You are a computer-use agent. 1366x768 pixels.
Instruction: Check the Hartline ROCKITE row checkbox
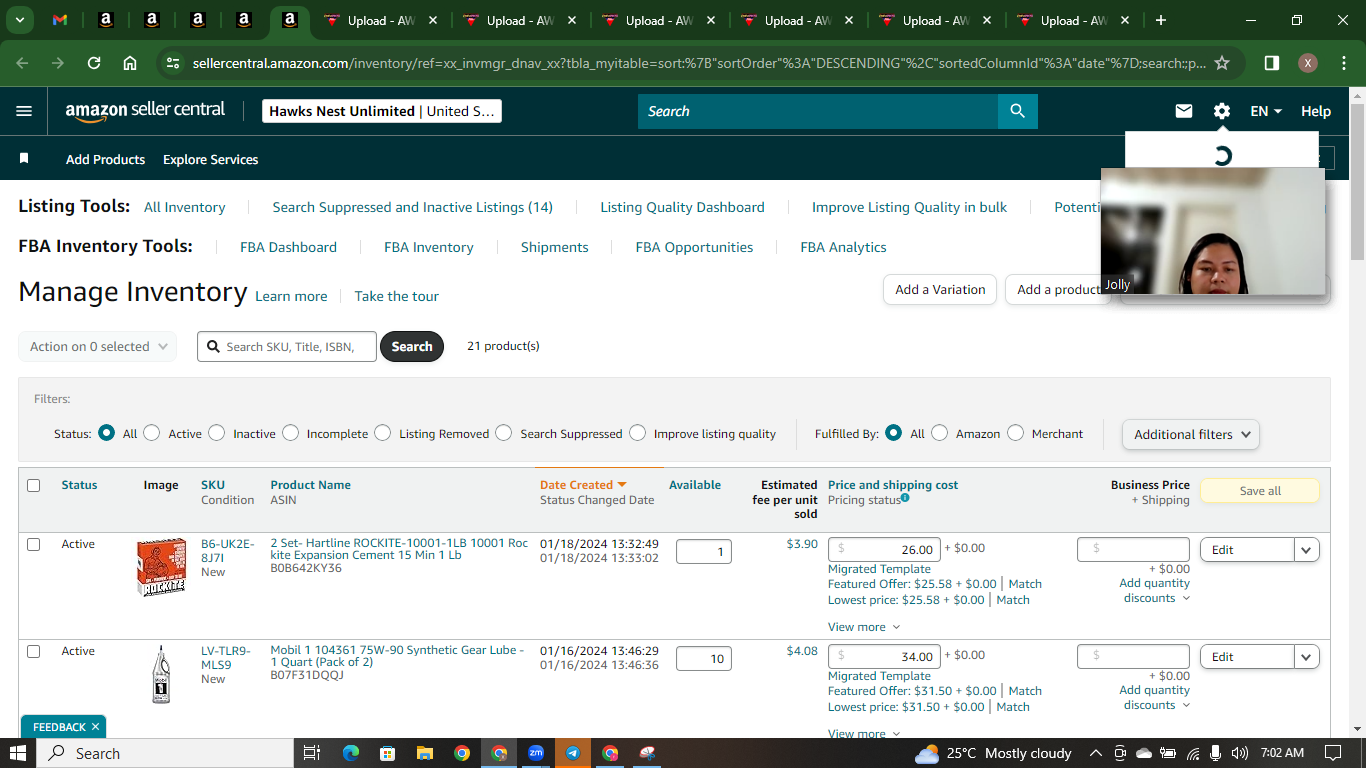33,544
